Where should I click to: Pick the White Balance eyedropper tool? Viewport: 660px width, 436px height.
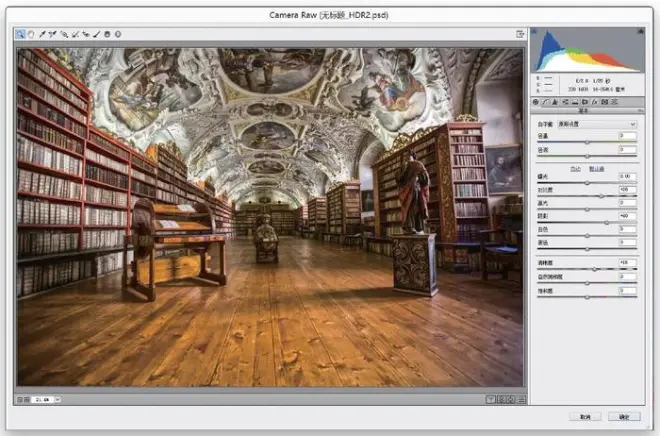pyautogui.click(x=42, y=34)
